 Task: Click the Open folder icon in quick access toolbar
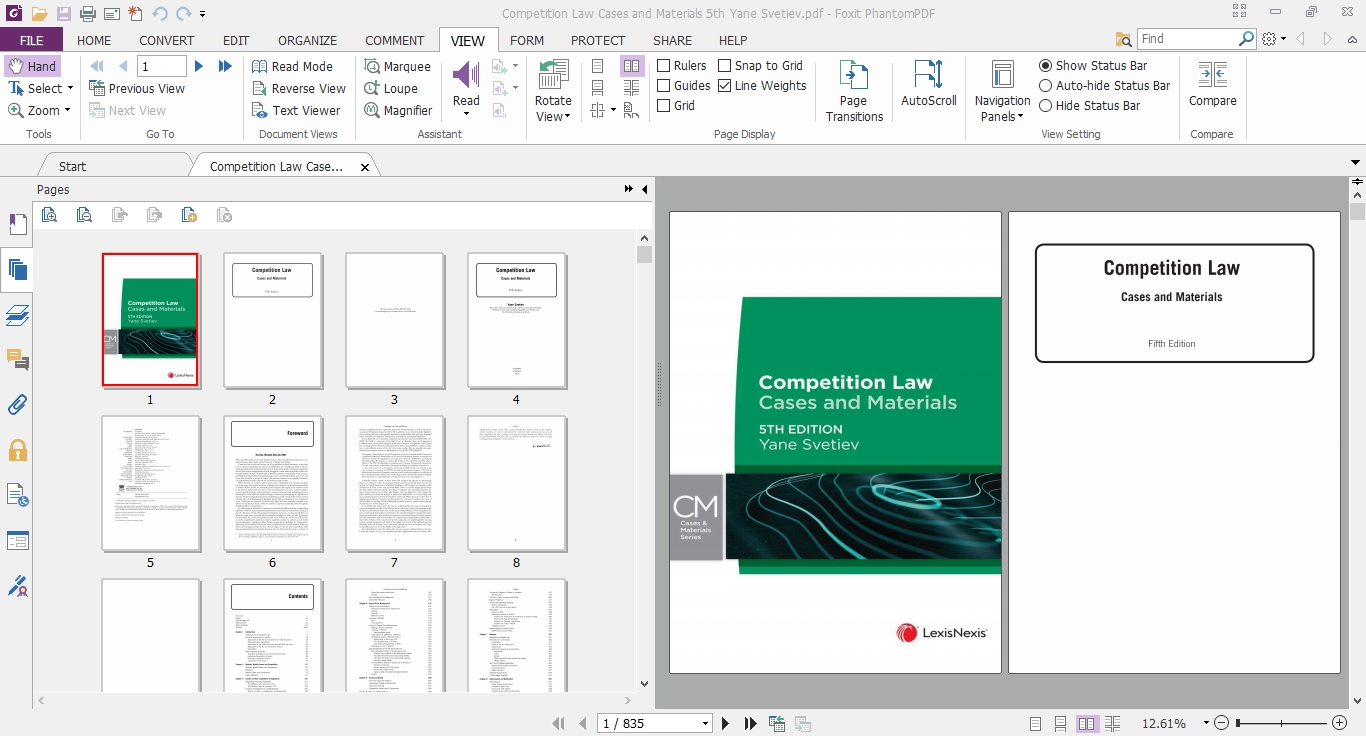coord(39,14)
